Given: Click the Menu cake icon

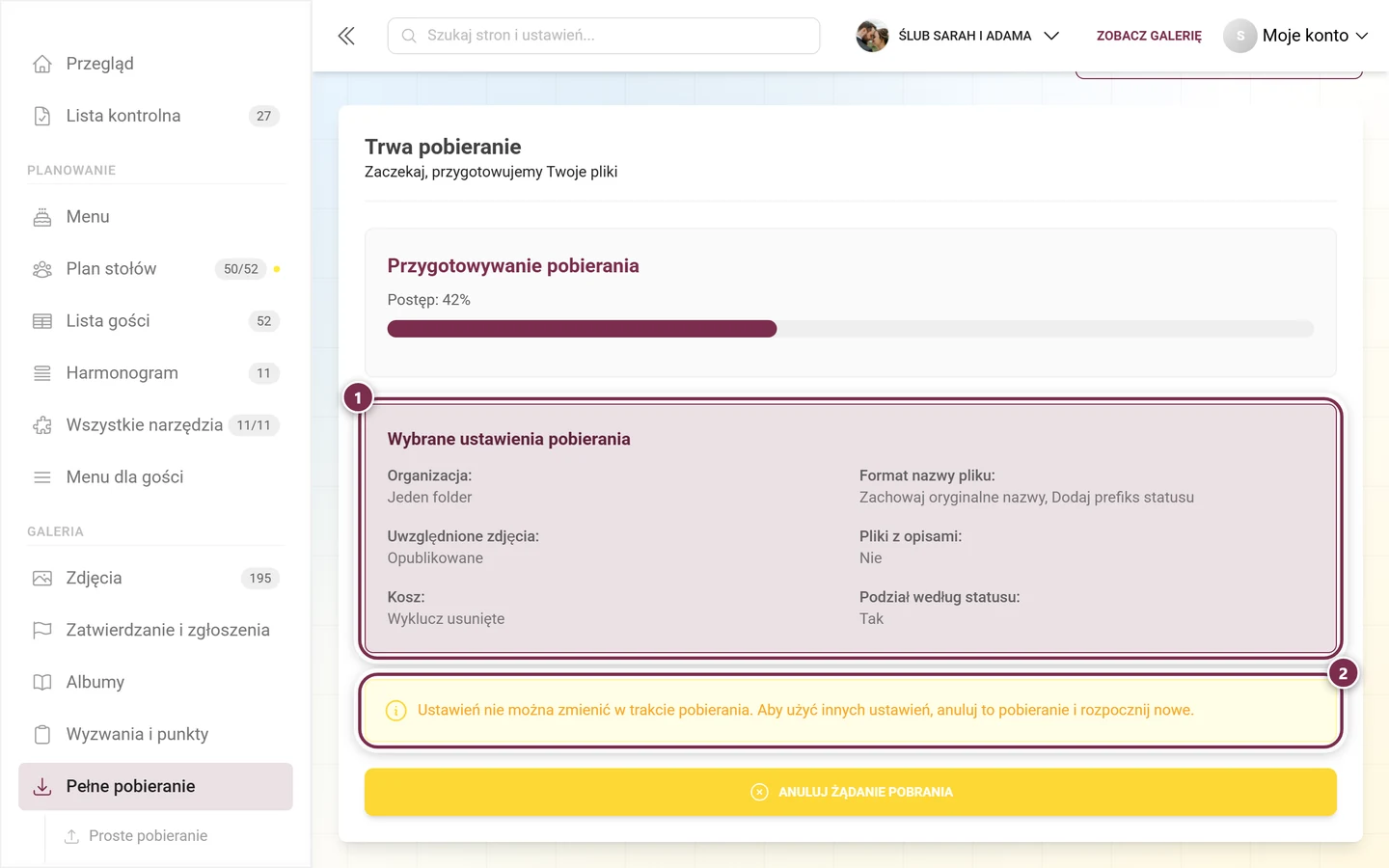Looking at the screenshot, I should tap(42, 217).
